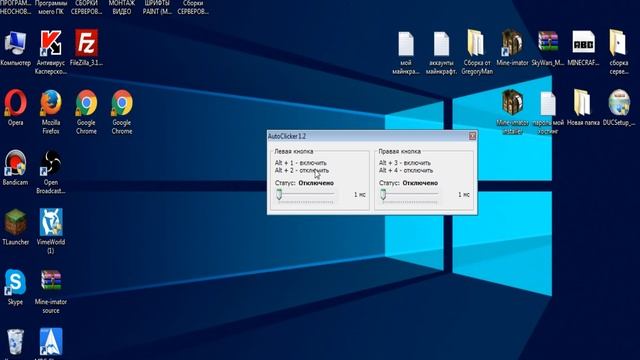The image size is (640, 360).
Task: Open the Компьютер desktop icon
Action: [x=16, y=43]
